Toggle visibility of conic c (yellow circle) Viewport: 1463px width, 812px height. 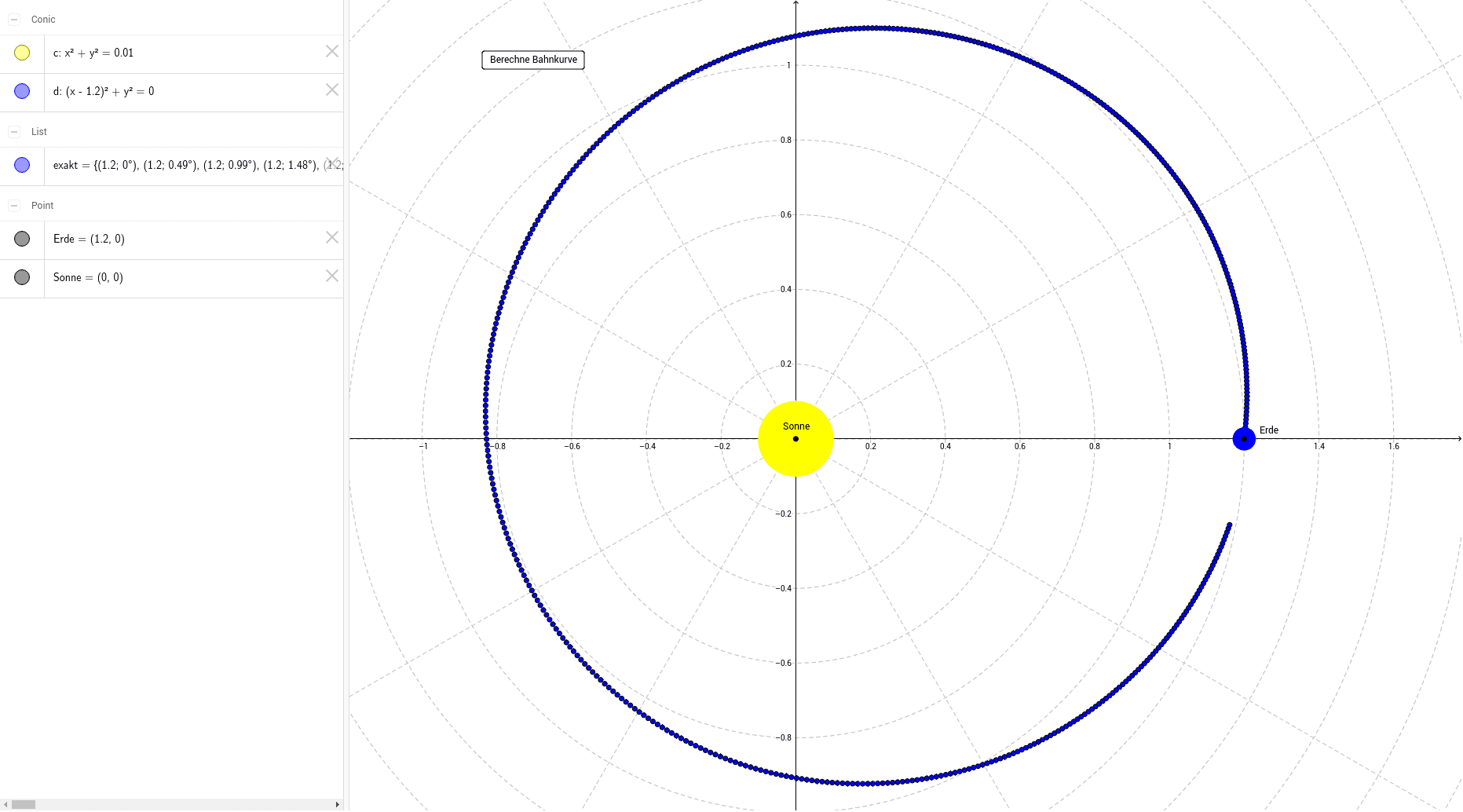pos(22,53)
